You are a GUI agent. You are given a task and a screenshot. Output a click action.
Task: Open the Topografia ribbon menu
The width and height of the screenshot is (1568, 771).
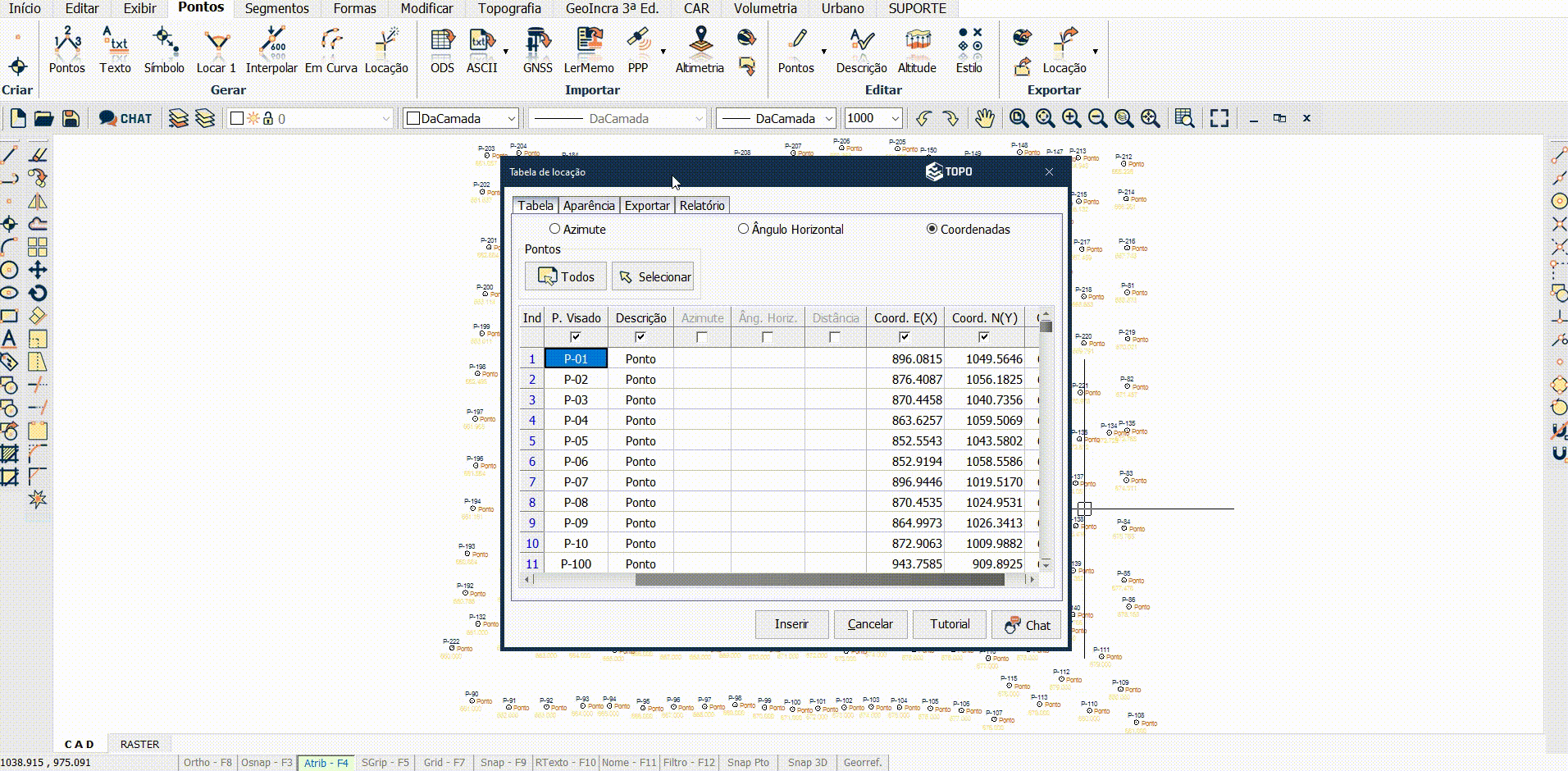[509, 8]
